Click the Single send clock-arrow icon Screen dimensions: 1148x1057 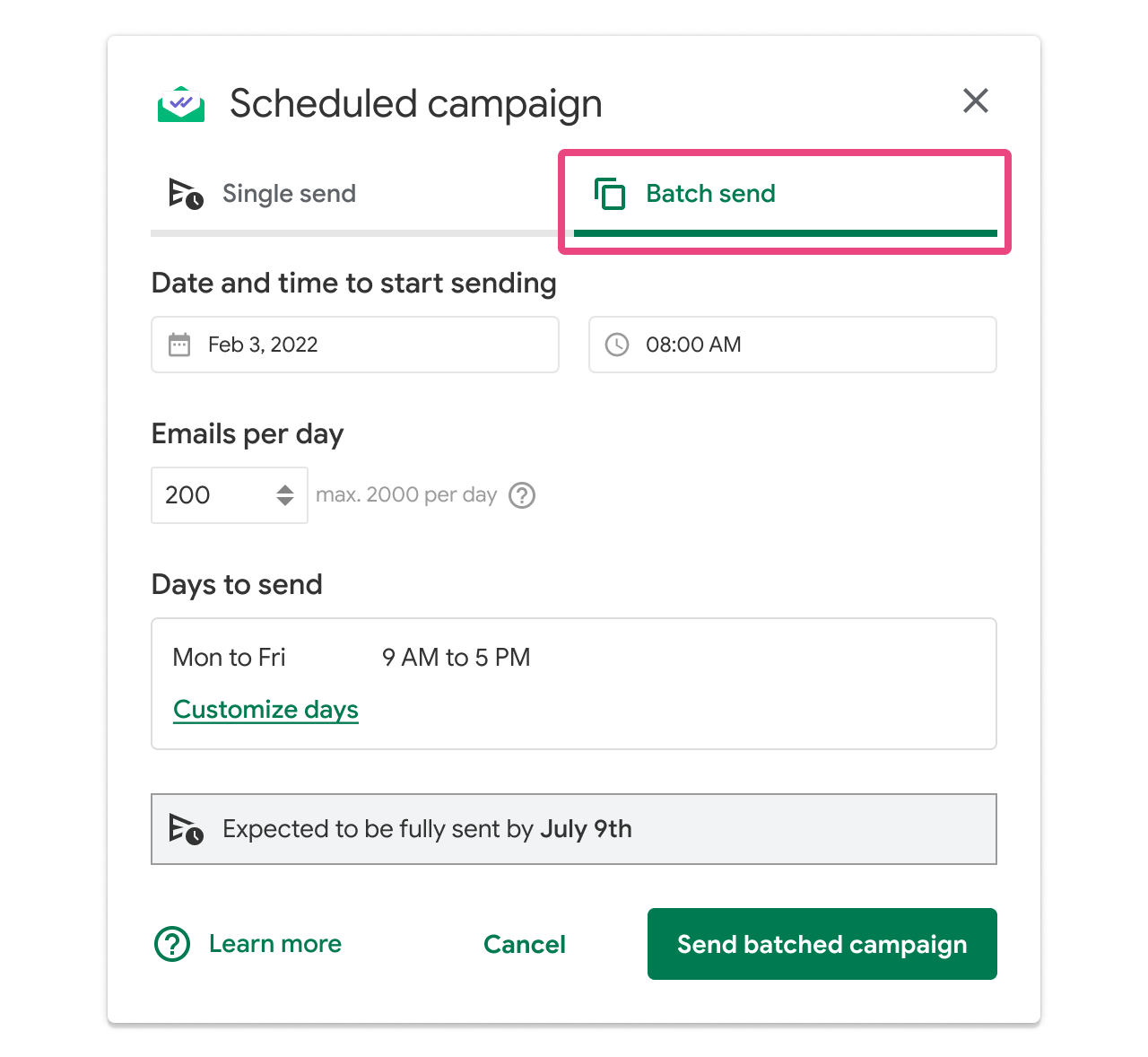(x=186, y=194)
